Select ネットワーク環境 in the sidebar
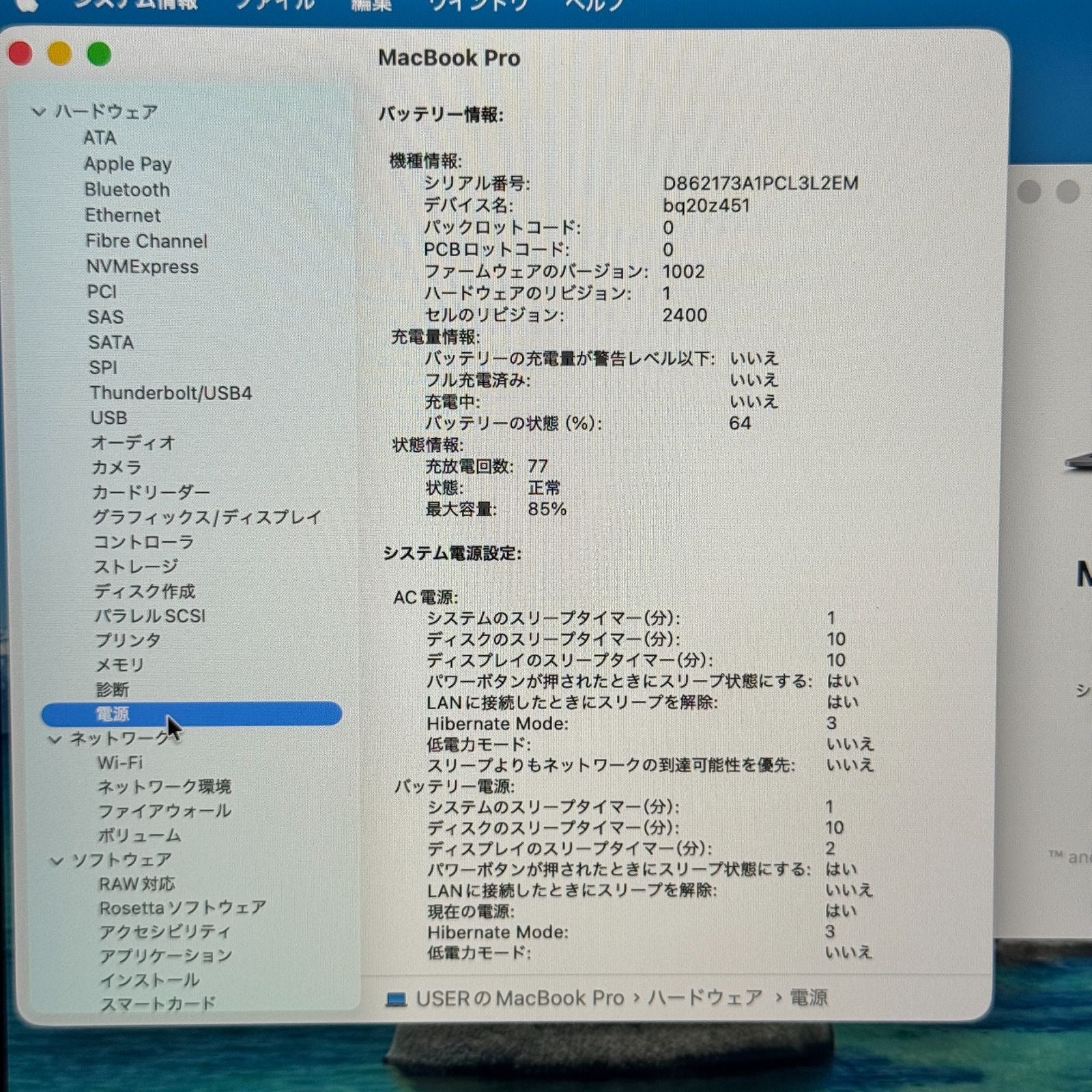 (164, 787)
